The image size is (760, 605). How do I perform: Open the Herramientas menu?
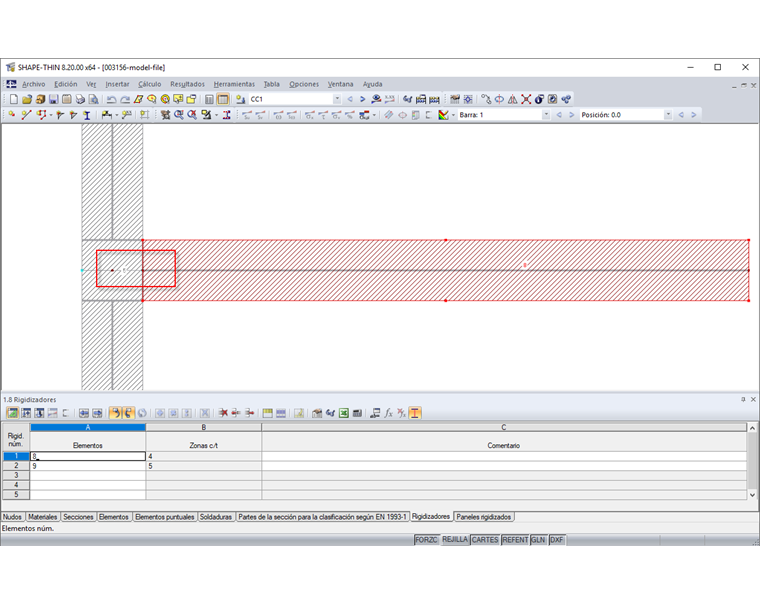[234, 84]
